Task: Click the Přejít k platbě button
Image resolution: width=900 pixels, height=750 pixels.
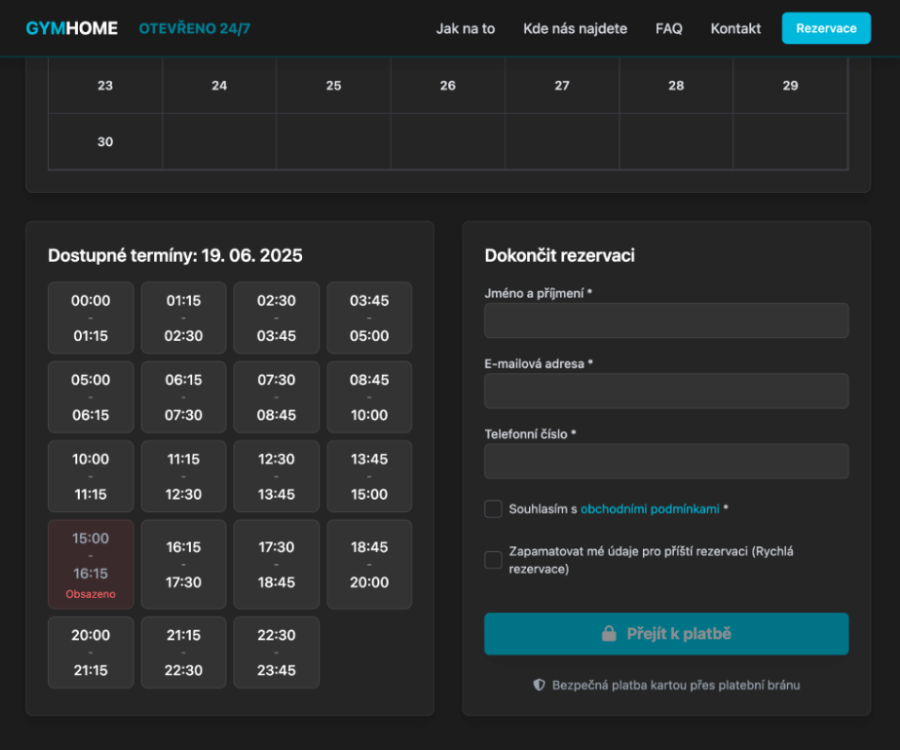Action: (666, 634)
